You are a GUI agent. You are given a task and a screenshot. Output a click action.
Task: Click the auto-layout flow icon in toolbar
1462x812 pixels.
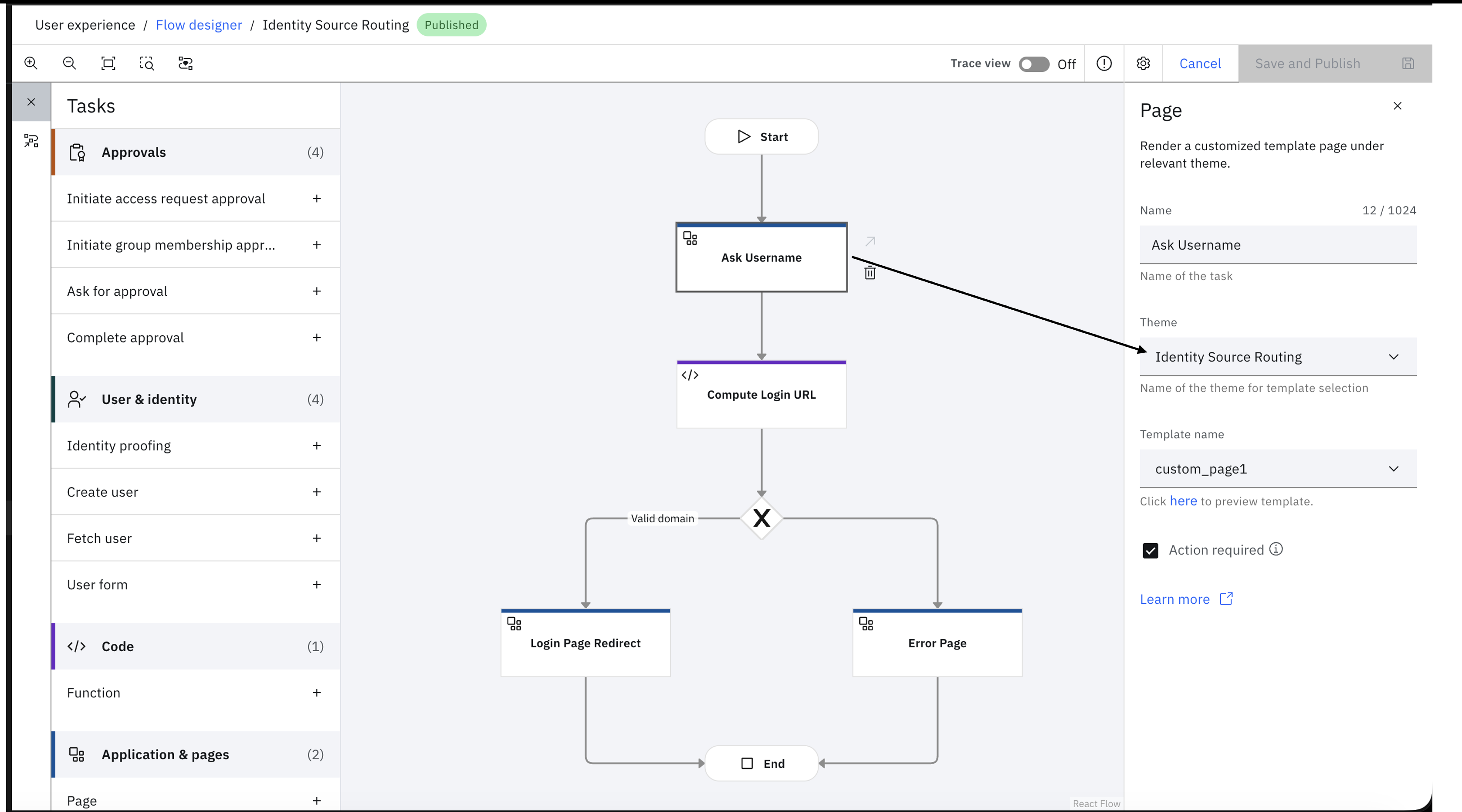(x=186, y=63)
